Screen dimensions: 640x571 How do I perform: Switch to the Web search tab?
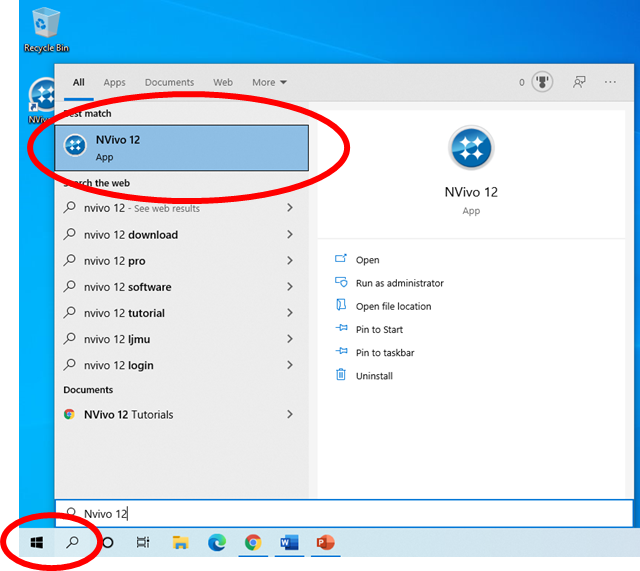click(223, 82)
